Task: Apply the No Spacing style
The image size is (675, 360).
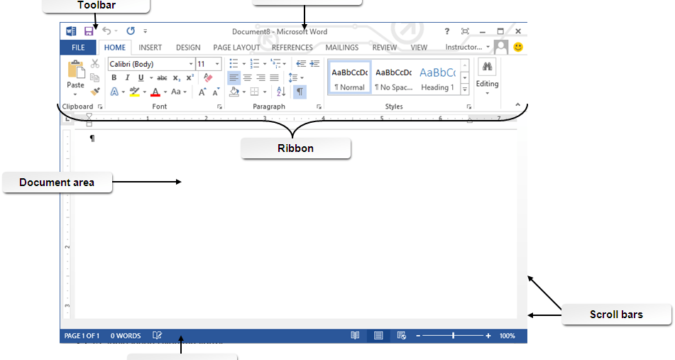Action: pyautogui.click(x=393, y=78)
